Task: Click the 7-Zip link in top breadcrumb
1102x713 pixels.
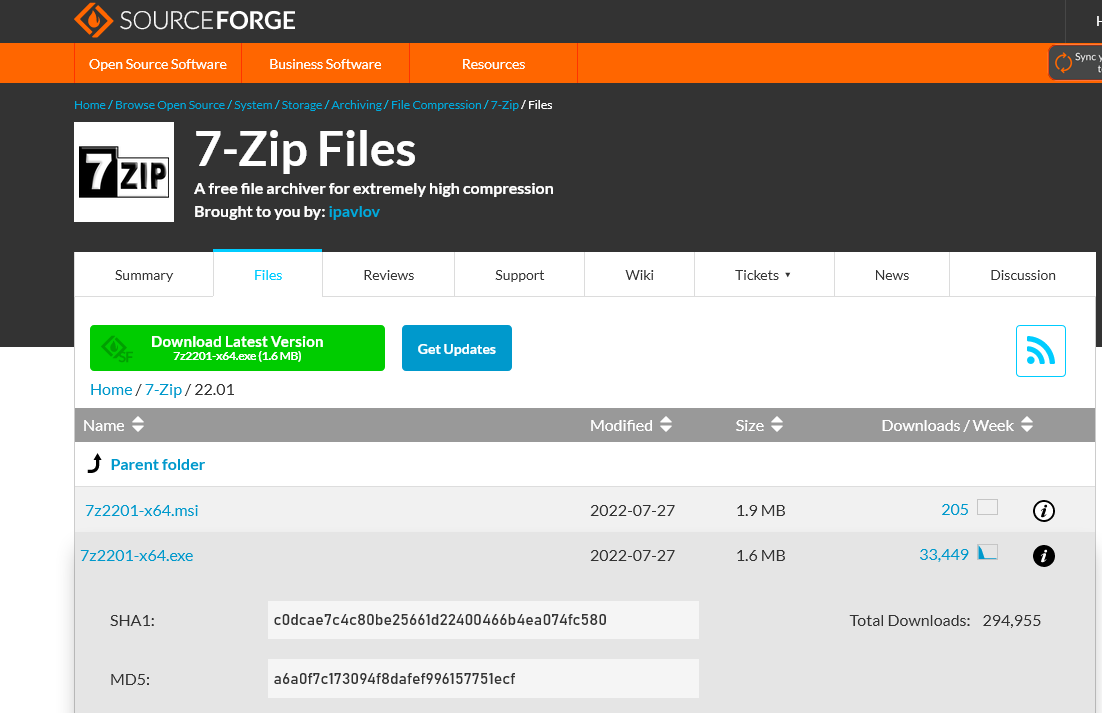Action: click(505, 105)
